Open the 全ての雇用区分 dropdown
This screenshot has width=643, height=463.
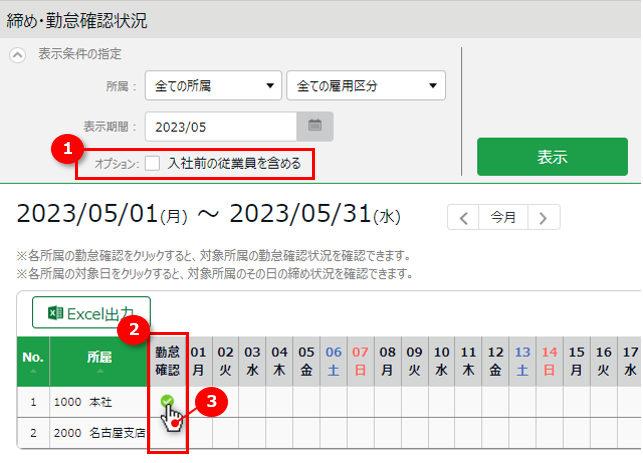(365, 86)
